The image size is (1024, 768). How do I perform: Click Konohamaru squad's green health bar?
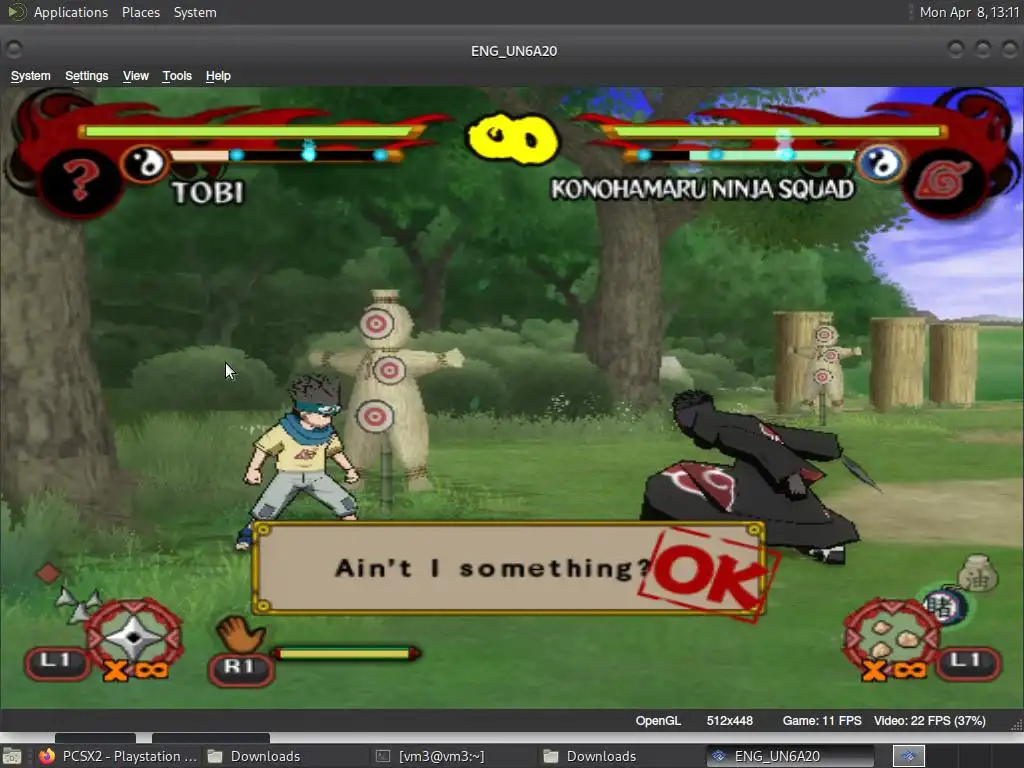click(775, 131)
